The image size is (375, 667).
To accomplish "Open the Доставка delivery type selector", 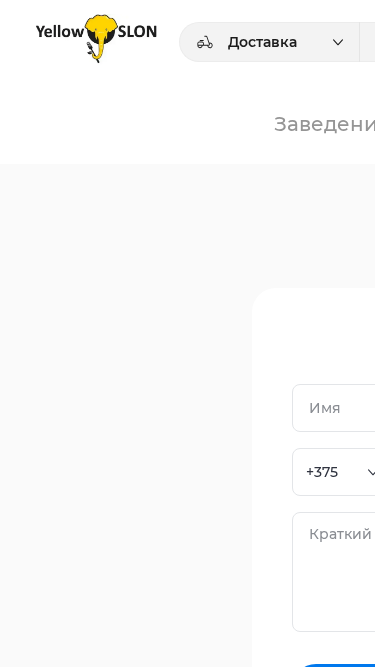I will [x=269, y=42].
